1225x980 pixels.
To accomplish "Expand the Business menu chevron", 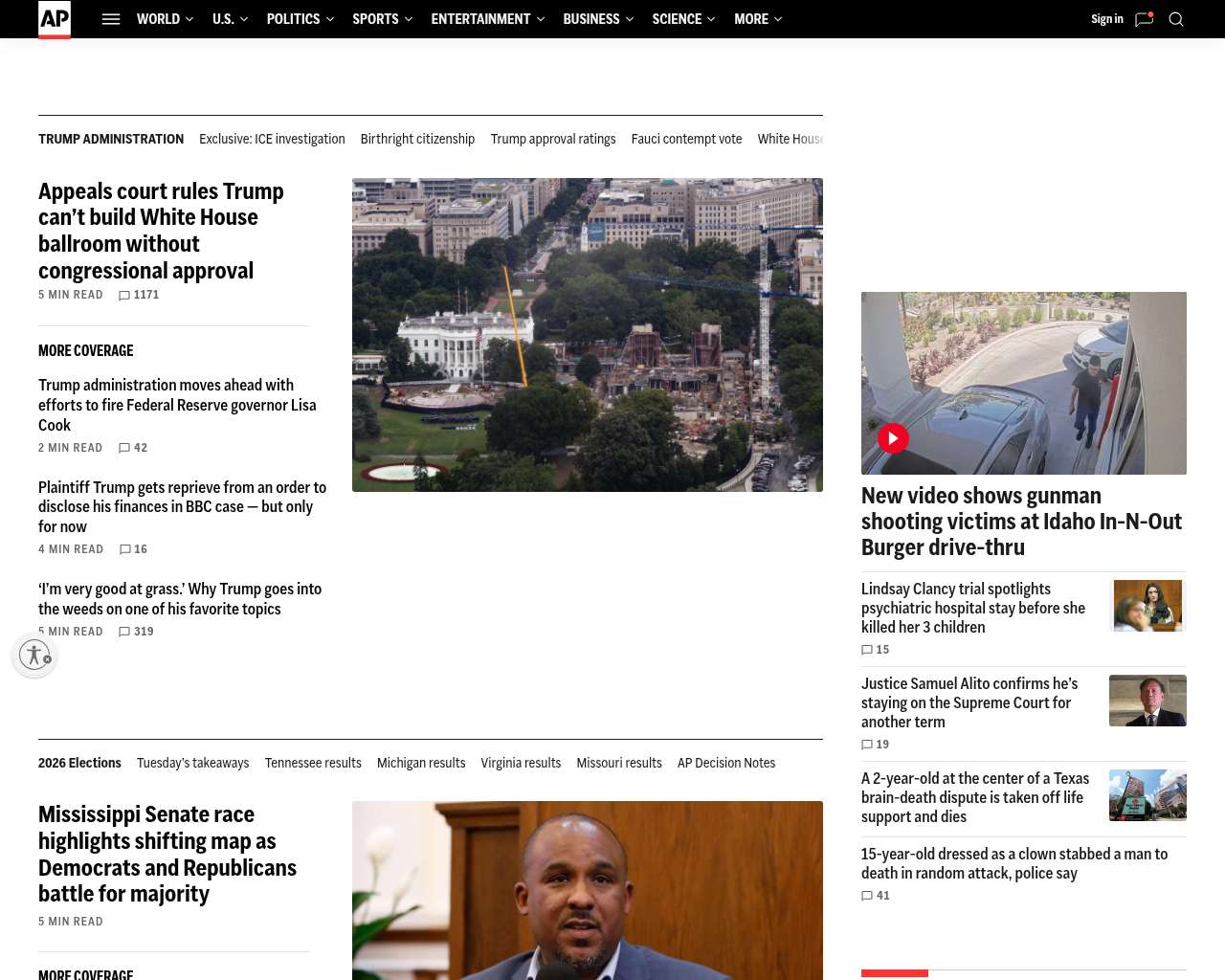I will 630,19.
